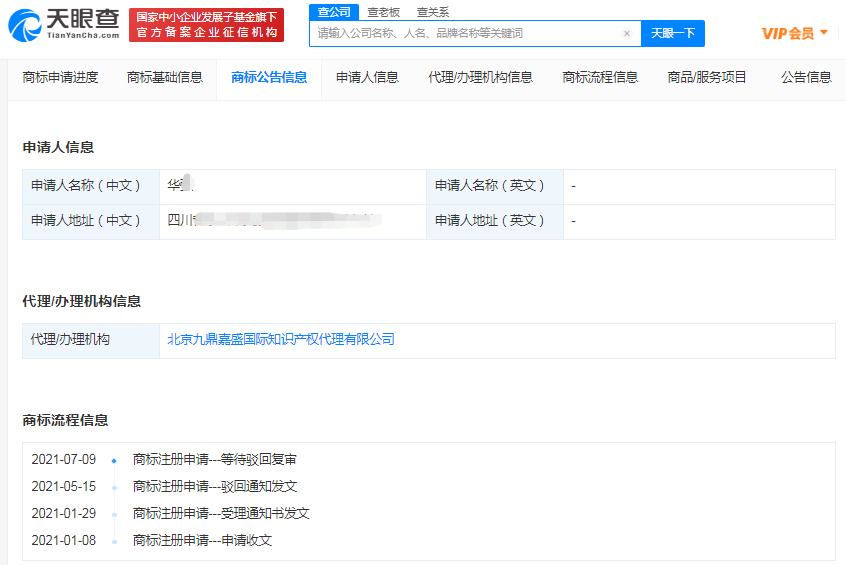Select the 商标公告信息 tab
Screen dimensions: 846x565
click(x=269, y=77)
